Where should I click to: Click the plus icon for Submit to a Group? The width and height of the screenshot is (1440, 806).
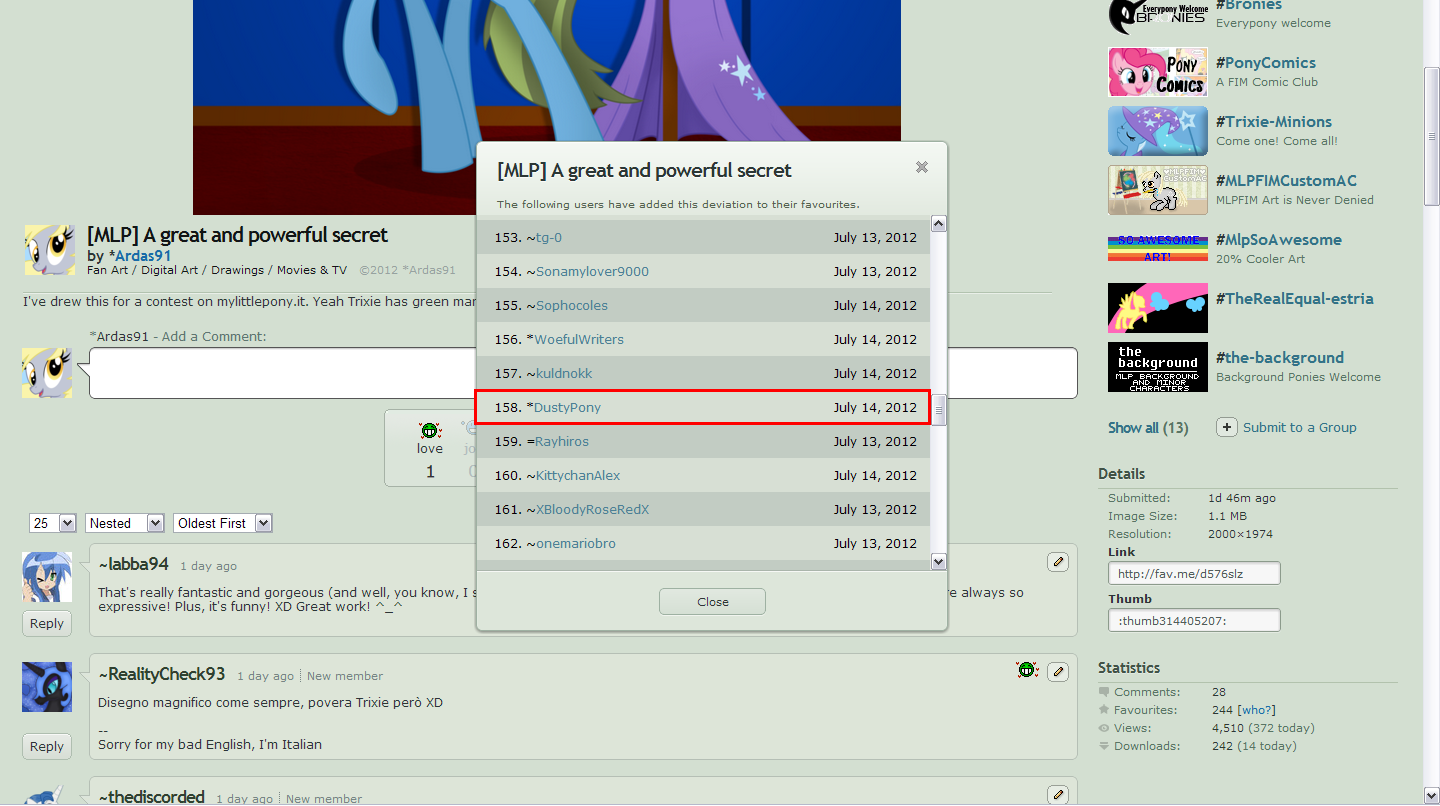pos(1227,427)
